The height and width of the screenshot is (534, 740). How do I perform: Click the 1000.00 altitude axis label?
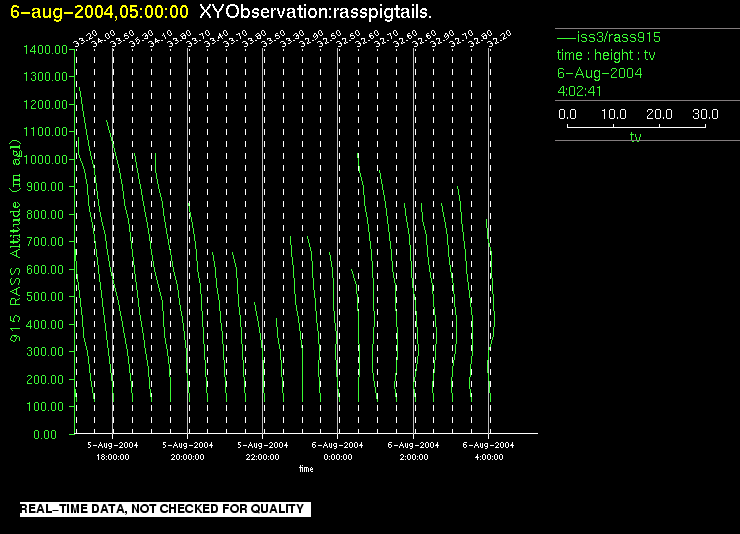45,160
